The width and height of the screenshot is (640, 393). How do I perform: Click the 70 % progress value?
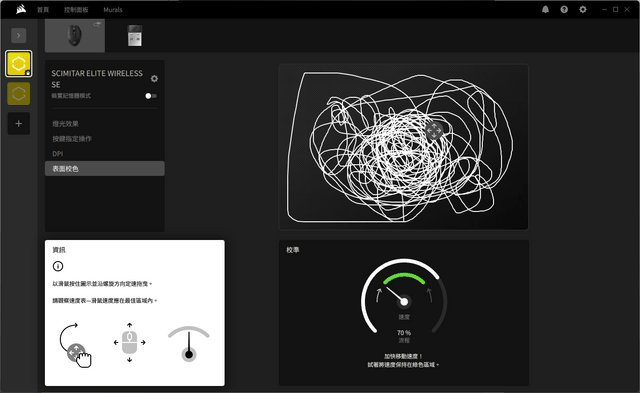404,333
